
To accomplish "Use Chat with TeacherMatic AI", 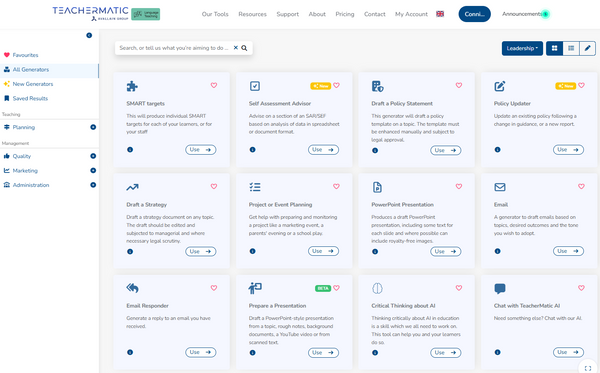I will tap(568, 352).
